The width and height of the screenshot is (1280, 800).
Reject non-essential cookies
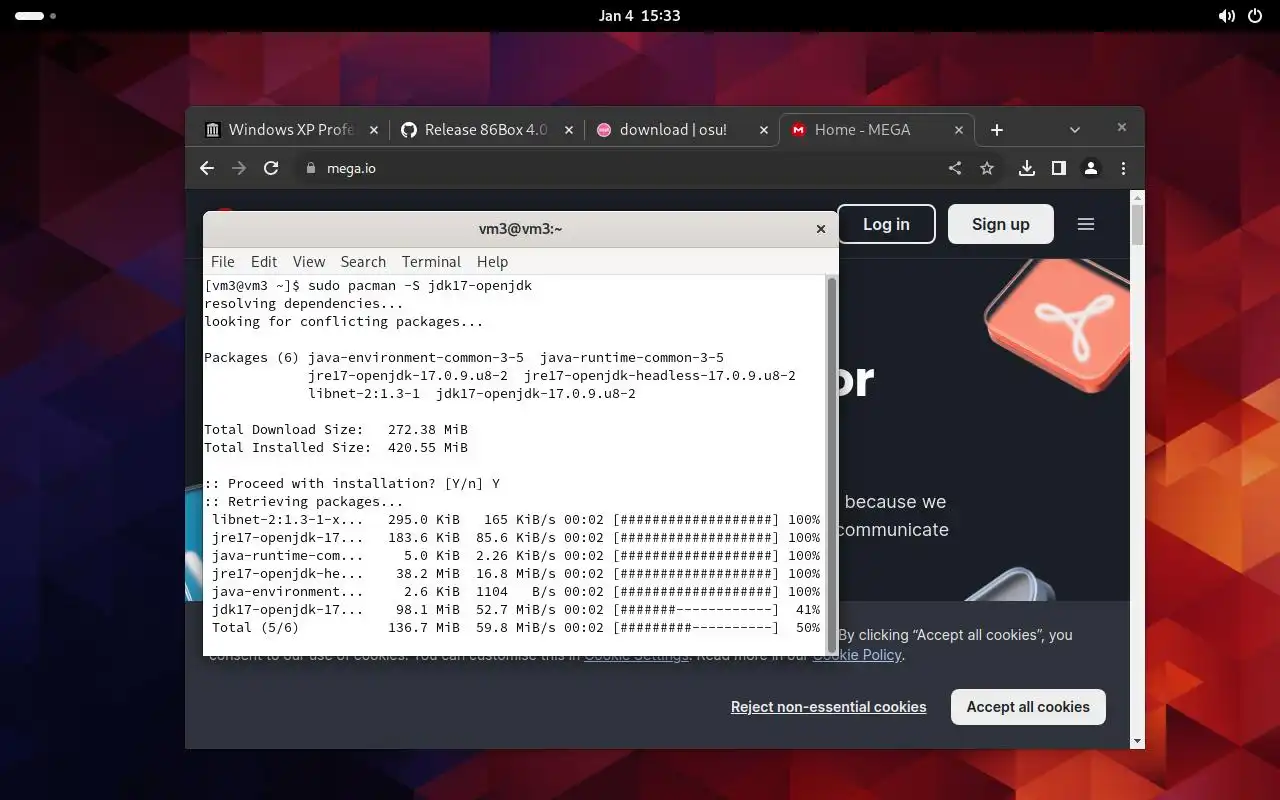[x=829, y=707]
